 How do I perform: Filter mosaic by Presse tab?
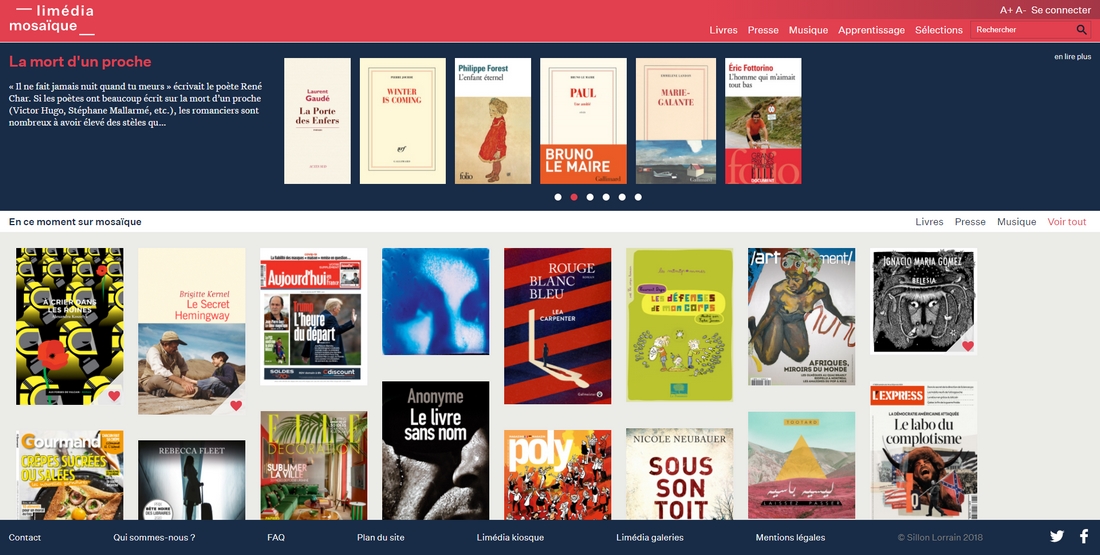tap(970, 222)
